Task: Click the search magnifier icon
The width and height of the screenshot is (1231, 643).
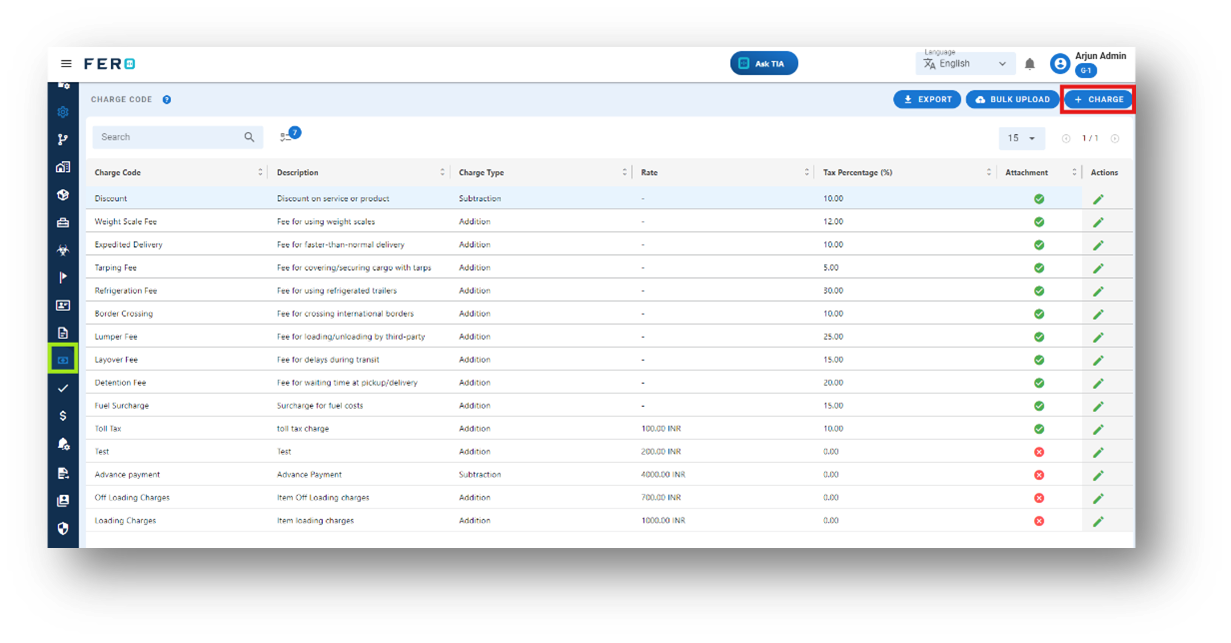Action: pyautogui.click(x=250, y=137)
